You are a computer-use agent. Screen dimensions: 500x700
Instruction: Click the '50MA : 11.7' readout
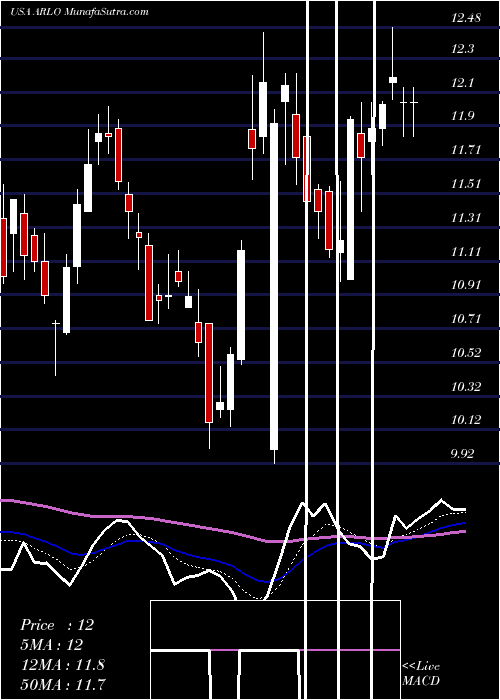(x=62, y=684)
